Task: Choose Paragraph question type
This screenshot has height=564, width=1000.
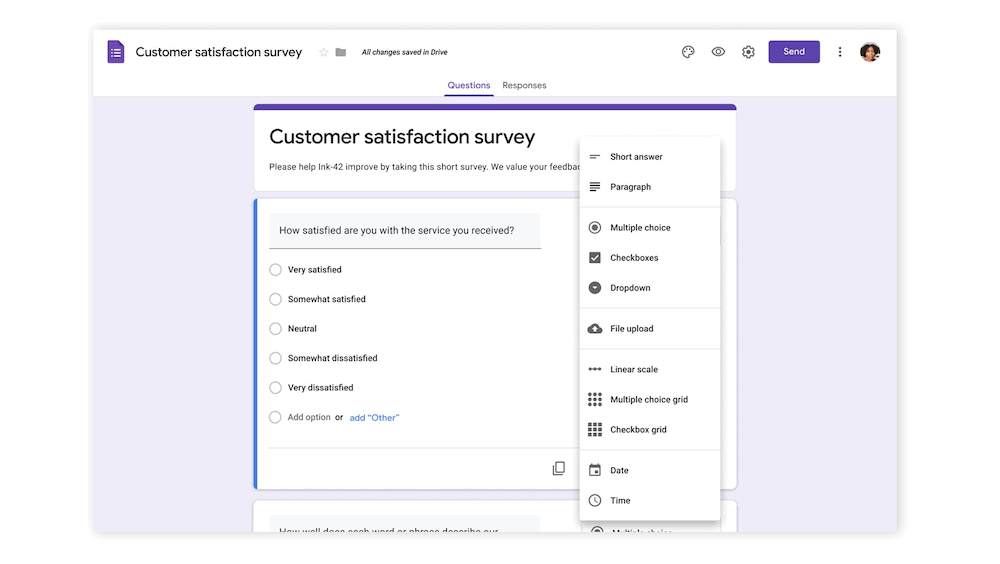Action: [650, 186]
